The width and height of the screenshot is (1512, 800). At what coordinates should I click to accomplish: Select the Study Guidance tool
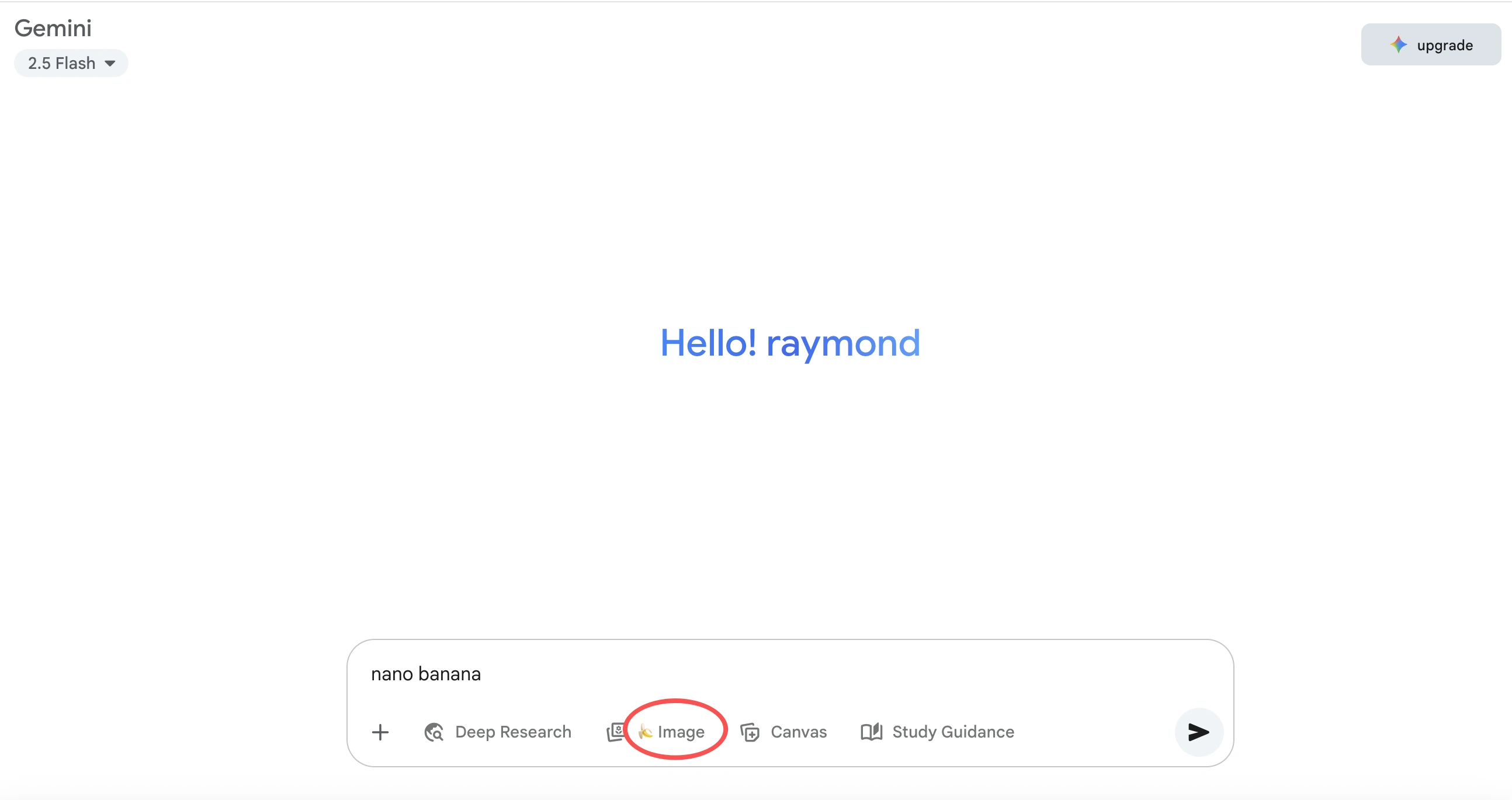937,732
